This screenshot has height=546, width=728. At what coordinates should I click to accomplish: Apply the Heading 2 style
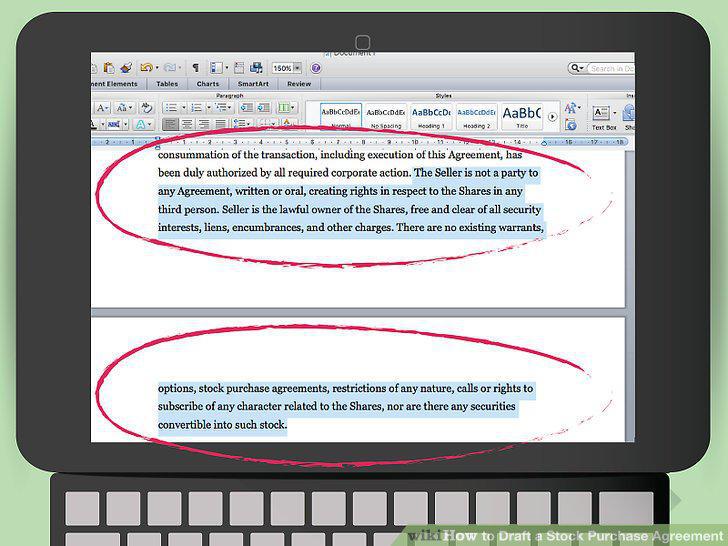[x=476, y=116]
